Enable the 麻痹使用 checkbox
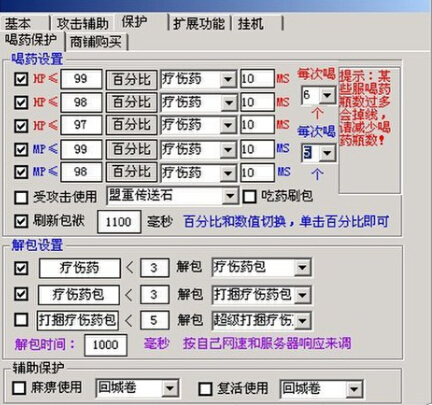 [x=19, y=388]
